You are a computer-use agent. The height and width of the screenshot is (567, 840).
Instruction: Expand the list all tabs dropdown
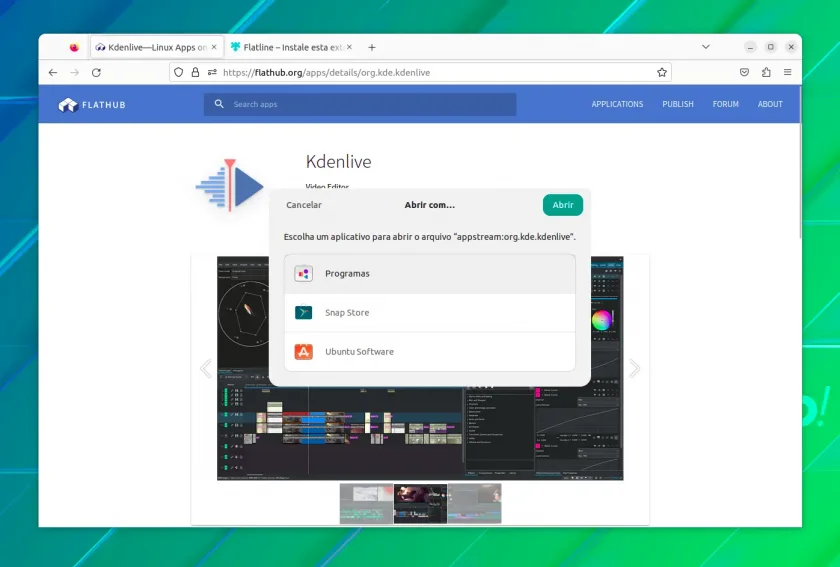pos(706,47)
